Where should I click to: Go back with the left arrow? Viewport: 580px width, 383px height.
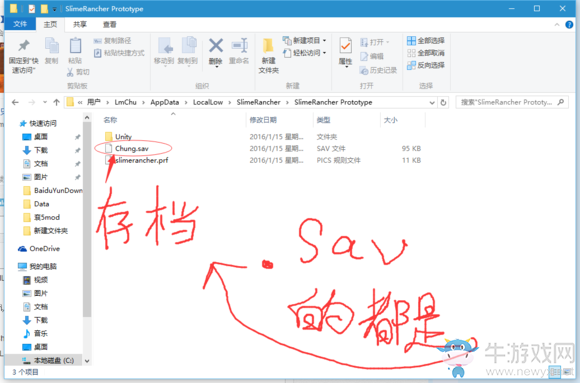pos(15,102)
